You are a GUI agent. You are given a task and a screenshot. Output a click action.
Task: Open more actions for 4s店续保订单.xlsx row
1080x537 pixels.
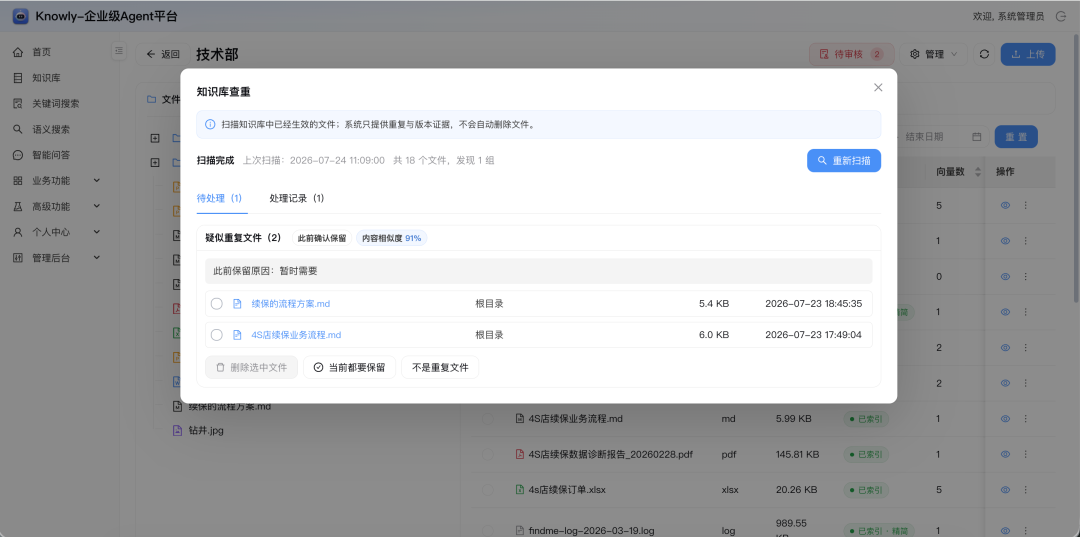1026,489
